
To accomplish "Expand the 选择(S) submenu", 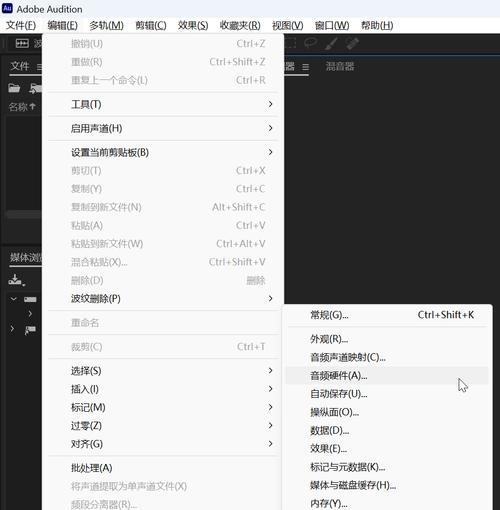I will pos(163,371).
